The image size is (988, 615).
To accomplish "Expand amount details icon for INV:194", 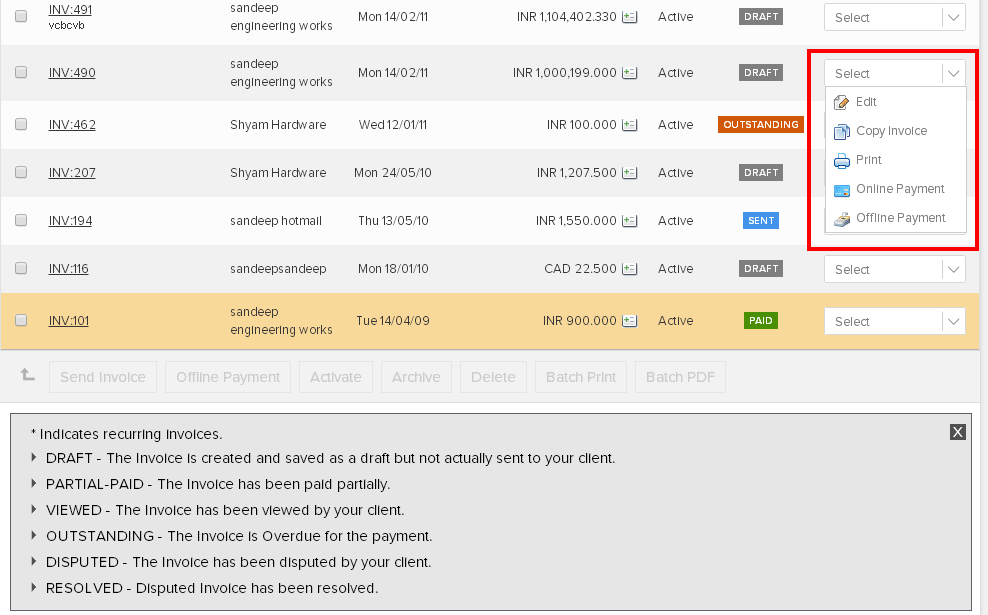I will coord(629,221).
